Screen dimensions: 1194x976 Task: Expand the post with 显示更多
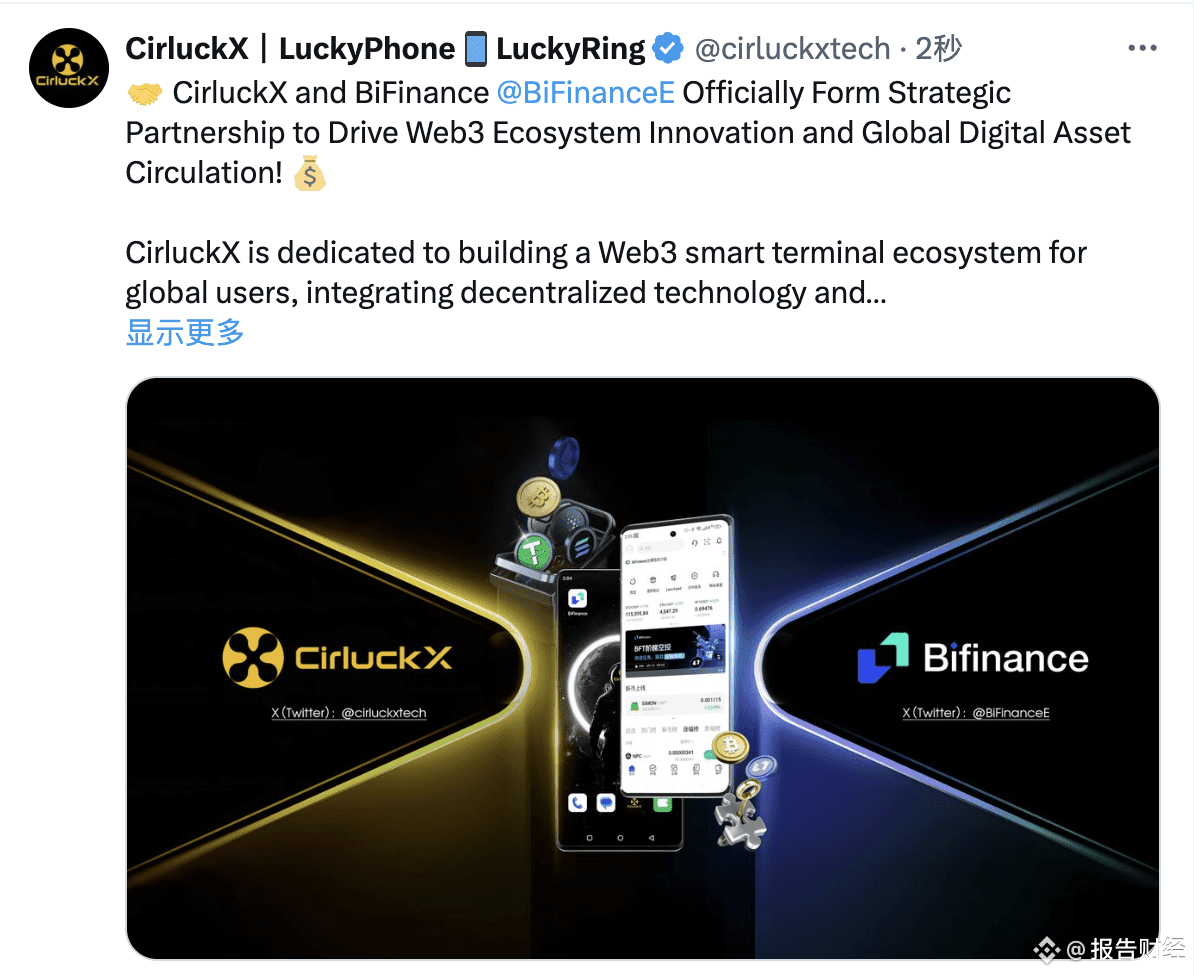click(184, 332)
